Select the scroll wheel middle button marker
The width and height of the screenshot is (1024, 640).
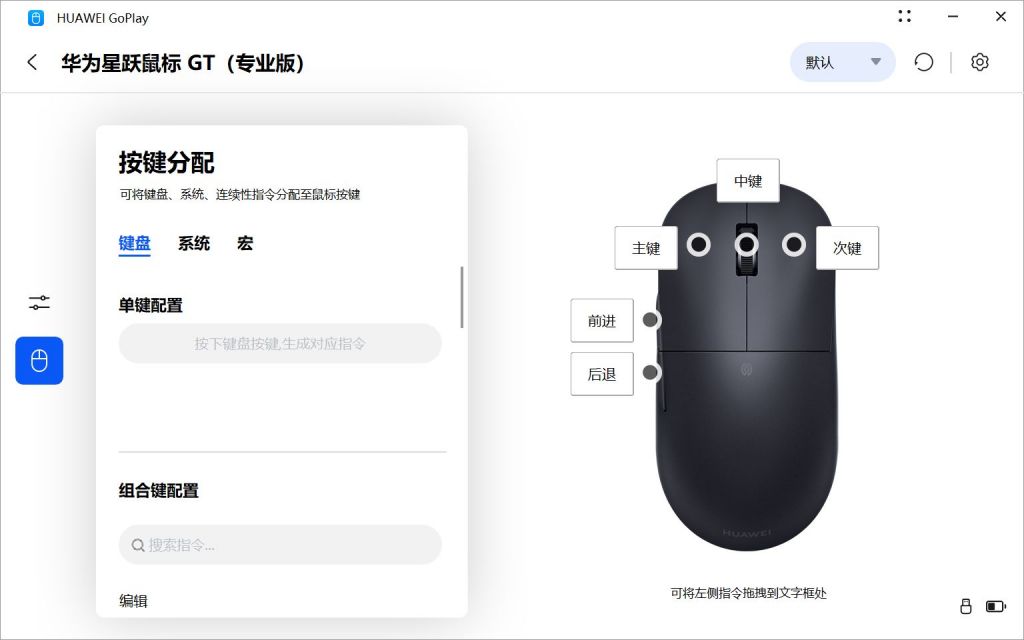746,244
